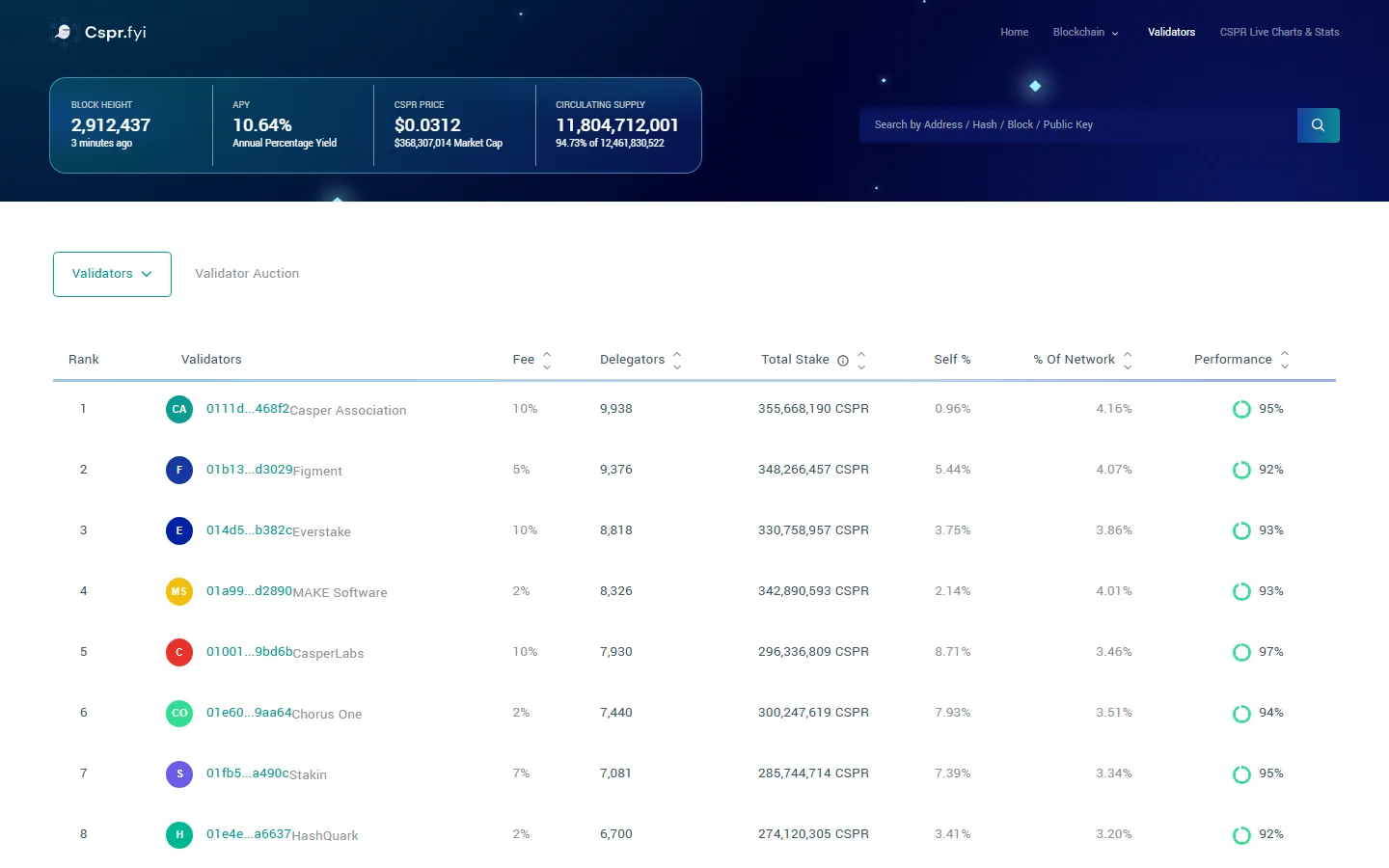Open validator 01fb5...a490c link
Screen dimensions: 1389x868
[248, 773]
